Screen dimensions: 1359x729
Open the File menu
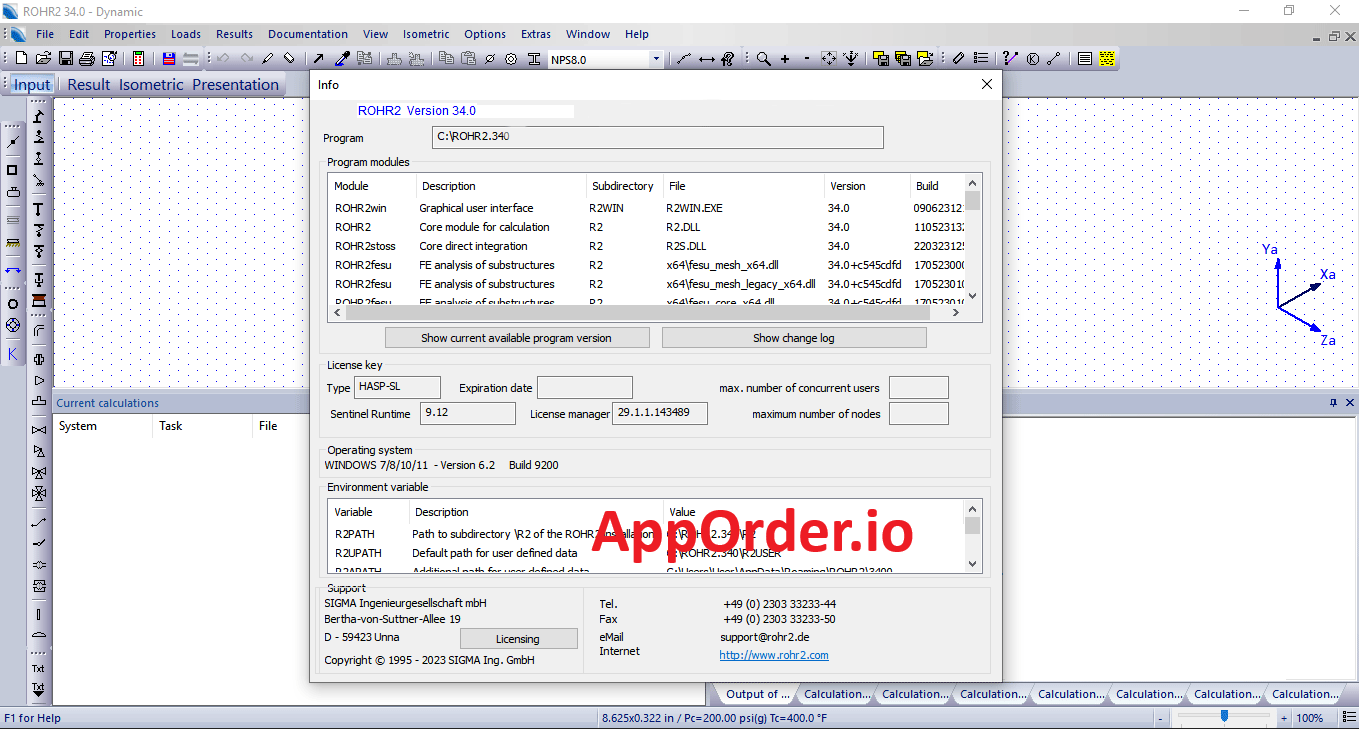[45, 34]
